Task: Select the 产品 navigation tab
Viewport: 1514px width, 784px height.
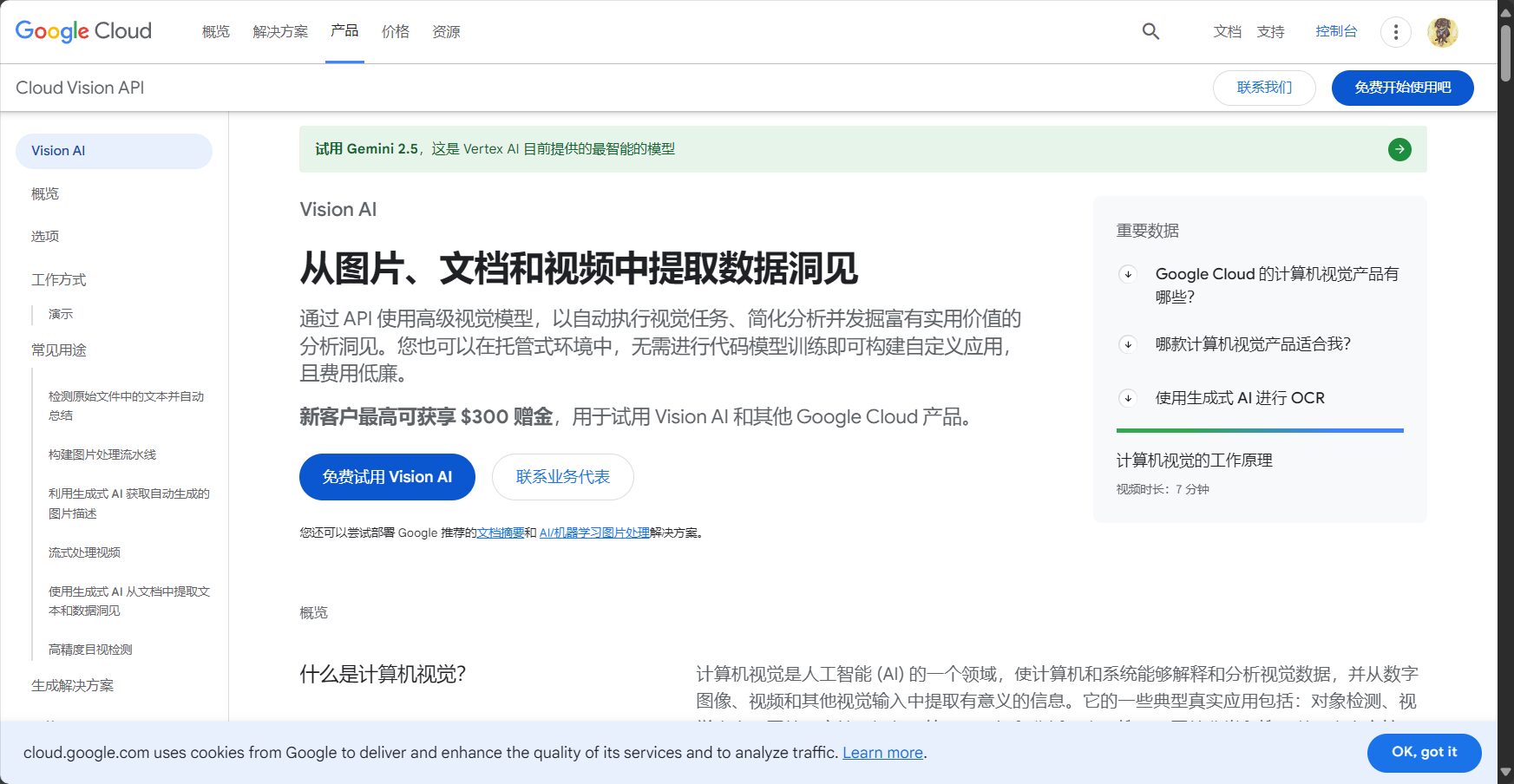Action: 344,31
